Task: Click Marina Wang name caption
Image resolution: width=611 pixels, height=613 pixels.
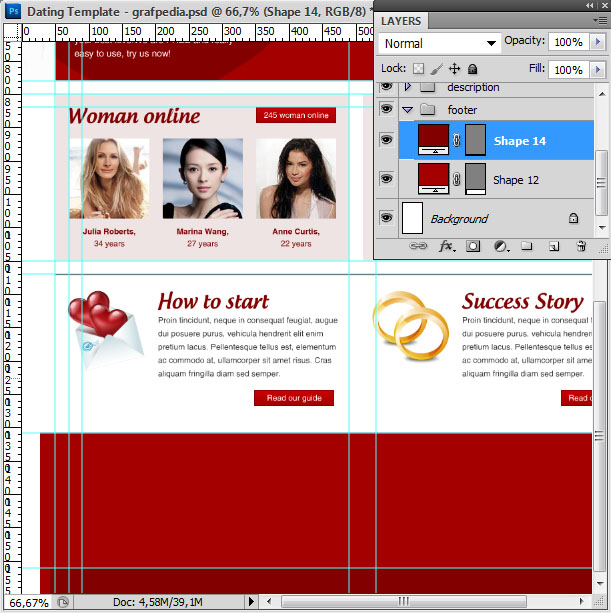Action: coord(202,231)
